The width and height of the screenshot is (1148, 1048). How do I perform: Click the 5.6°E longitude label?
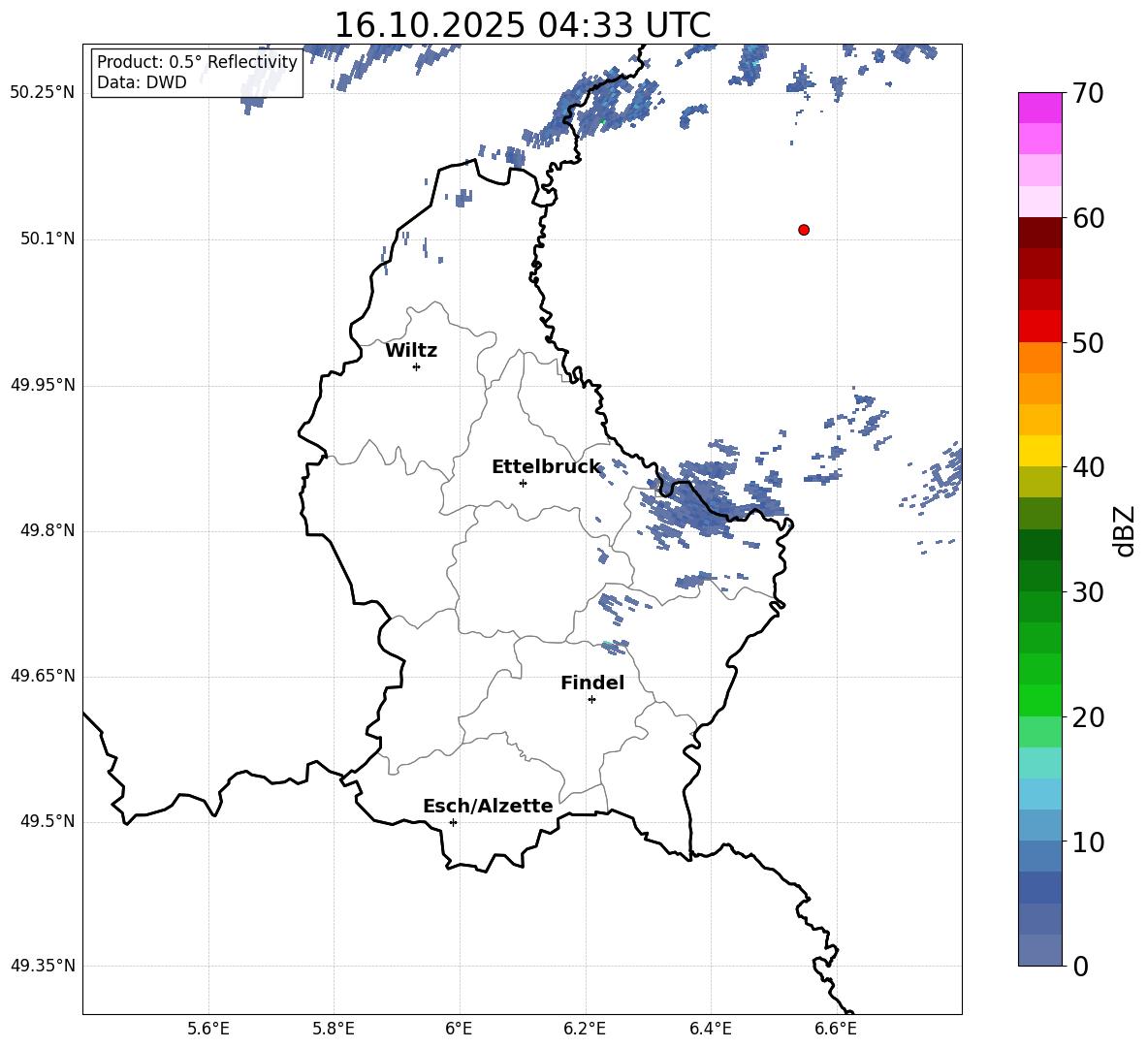(208, 1029)
